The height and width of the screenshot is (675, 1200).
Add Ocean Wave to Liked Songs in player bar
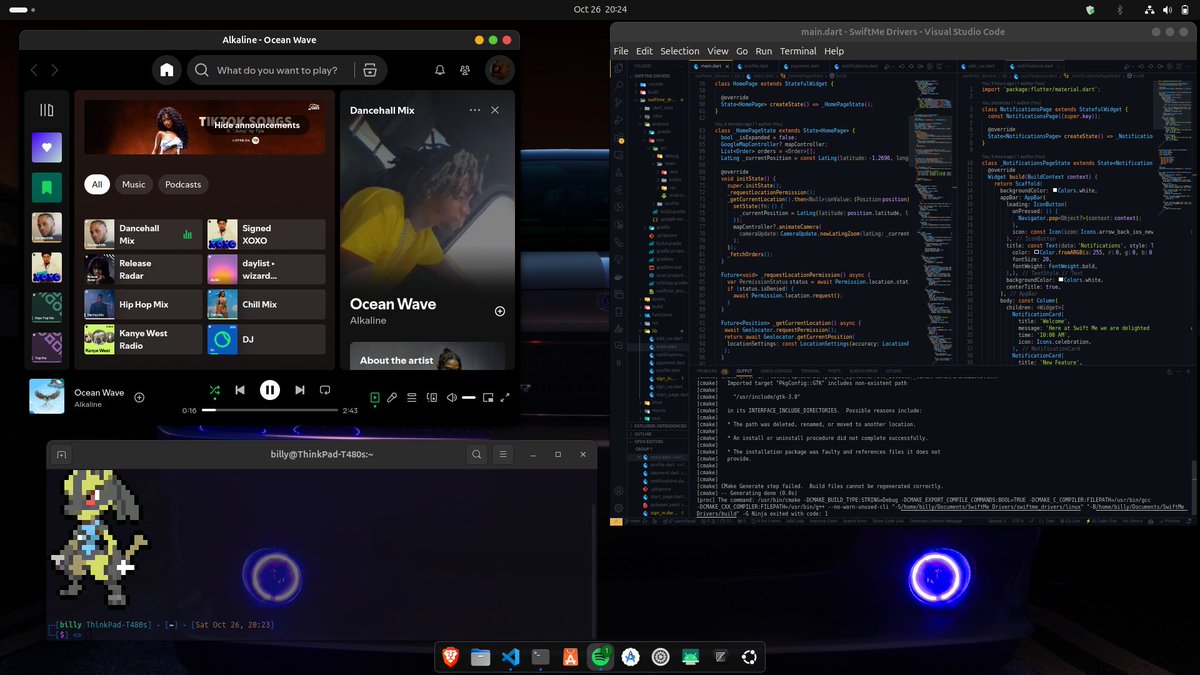pos(139,397)
